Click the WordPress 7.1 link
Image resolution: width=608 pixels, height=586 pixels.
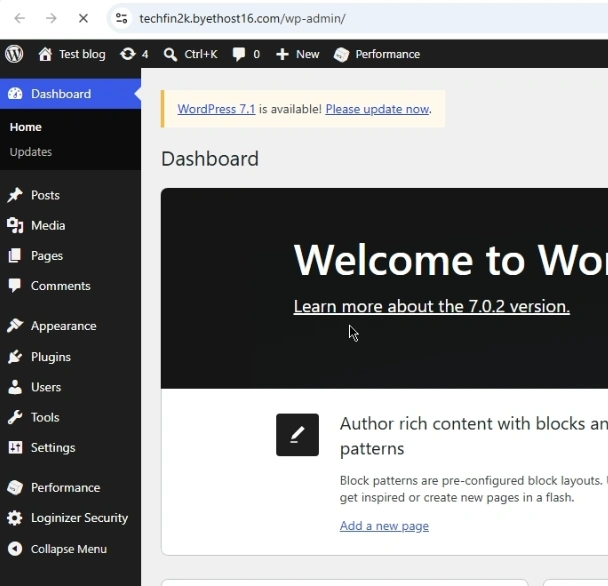pos(216,109)
